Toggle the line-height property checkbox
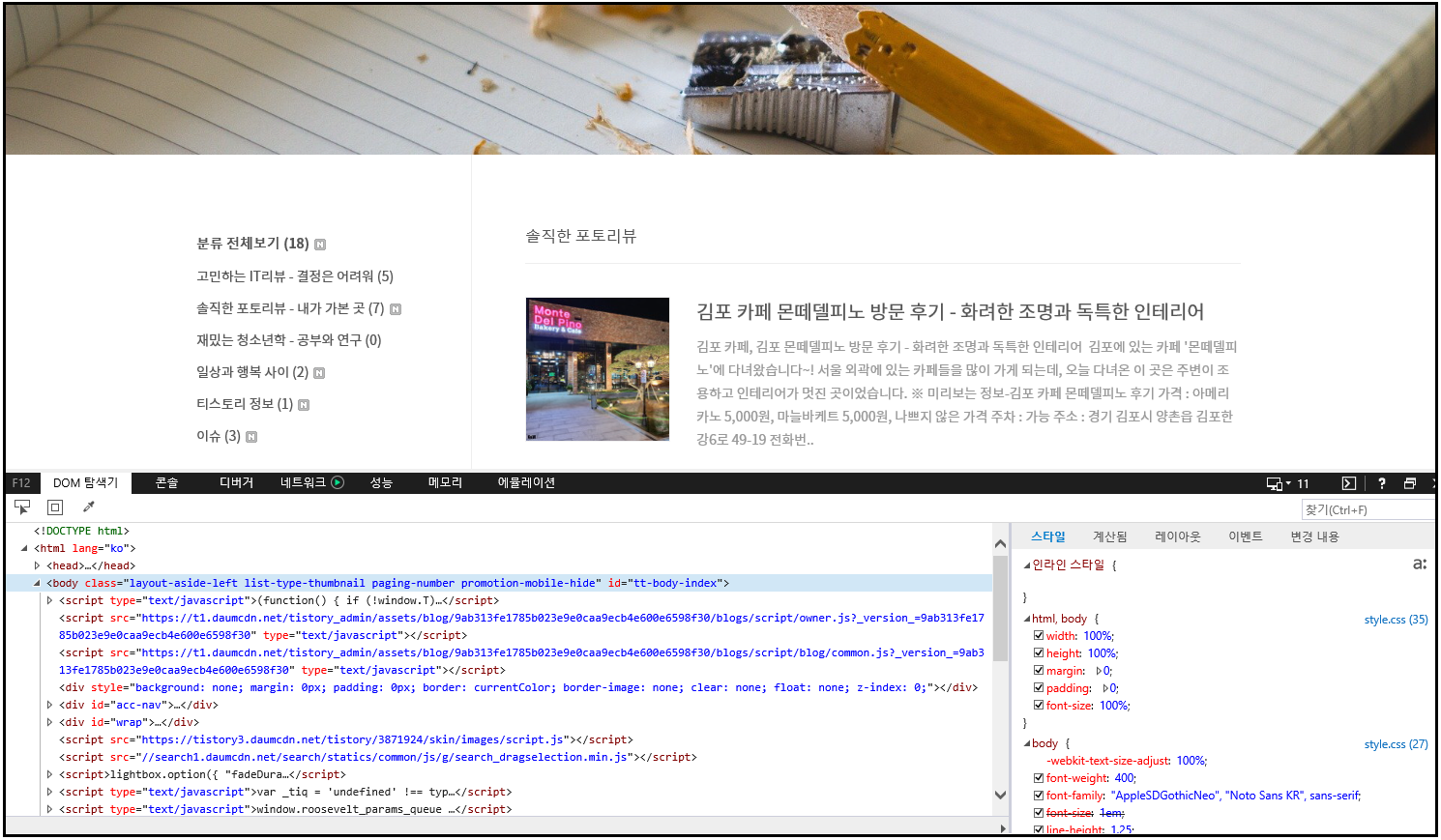Screen dimensions: 1441x840 pyautogui.click(x=1039, y=829)
